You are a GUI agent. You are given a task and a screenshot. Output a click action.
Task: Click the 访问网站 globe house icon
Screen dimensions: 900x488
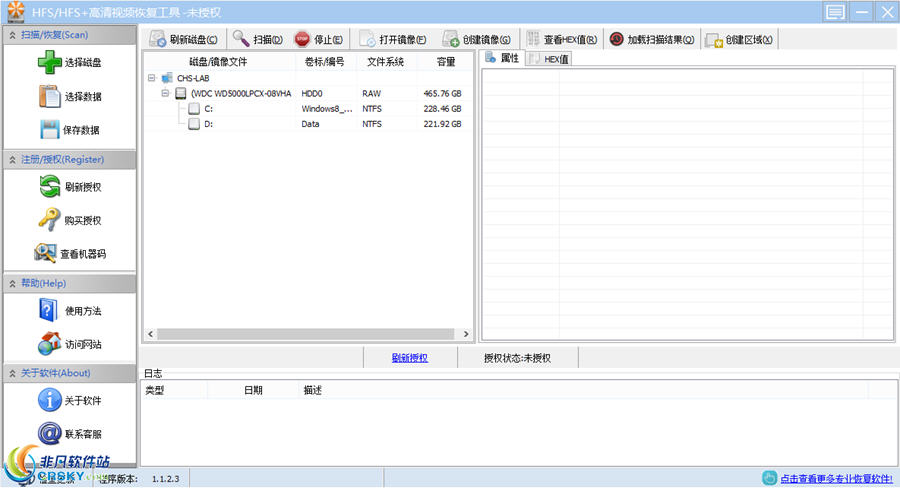click(x=49, y=344)
